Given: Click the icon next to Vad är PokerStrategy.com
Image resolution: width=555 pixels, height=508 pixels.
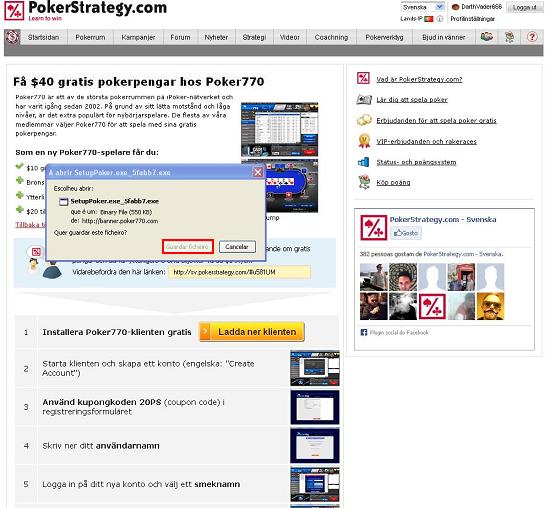Looking at the screenshot, I should tap(364, 78).
